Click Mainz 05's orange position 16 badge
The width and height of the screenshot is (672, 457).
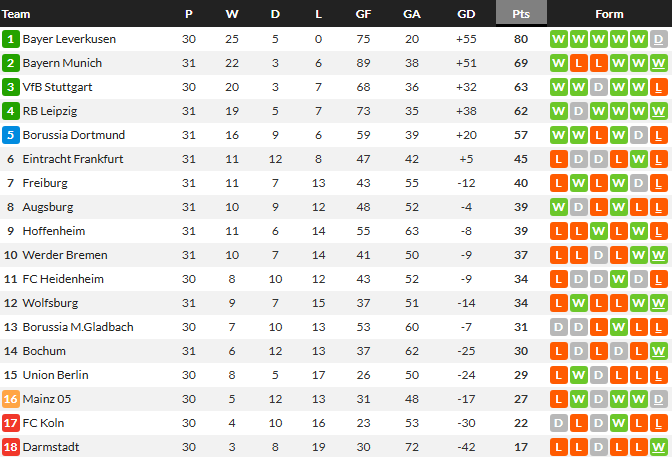tap(11, 399)
